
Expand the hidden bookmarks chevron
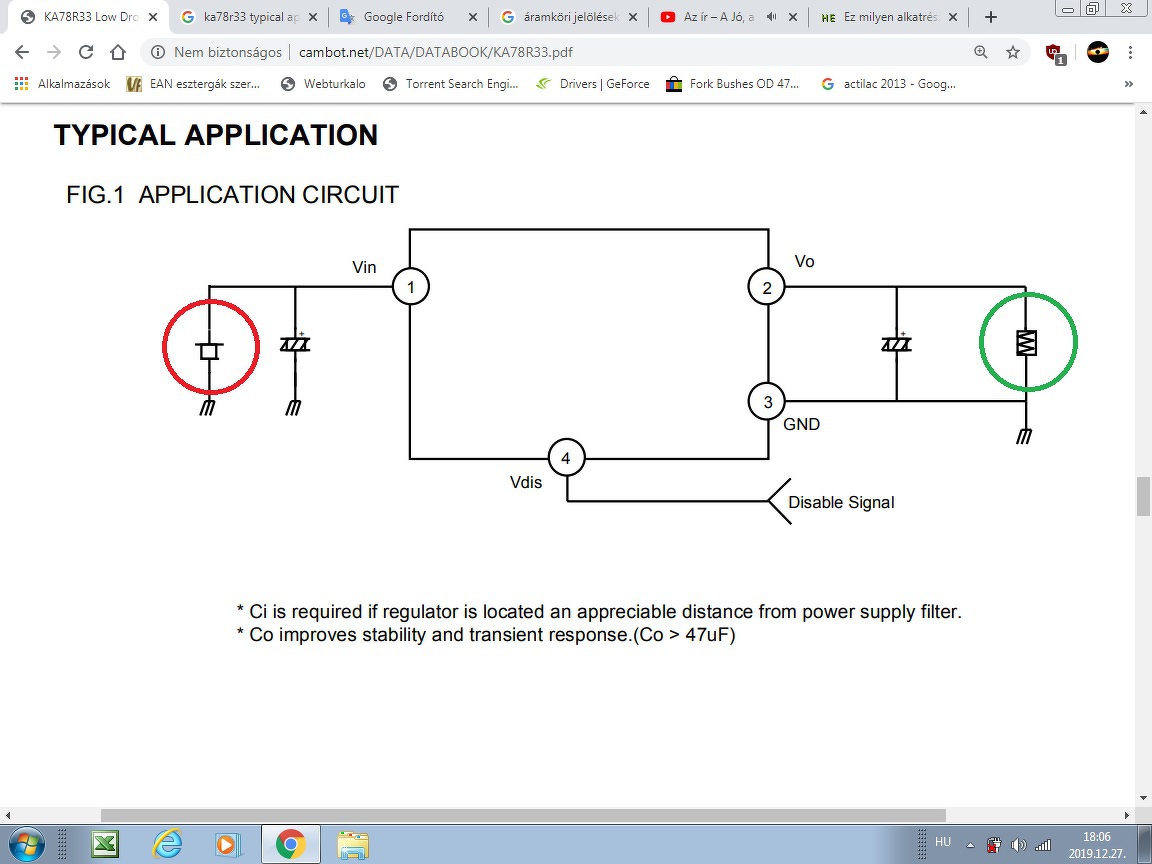pos(1128,84)
